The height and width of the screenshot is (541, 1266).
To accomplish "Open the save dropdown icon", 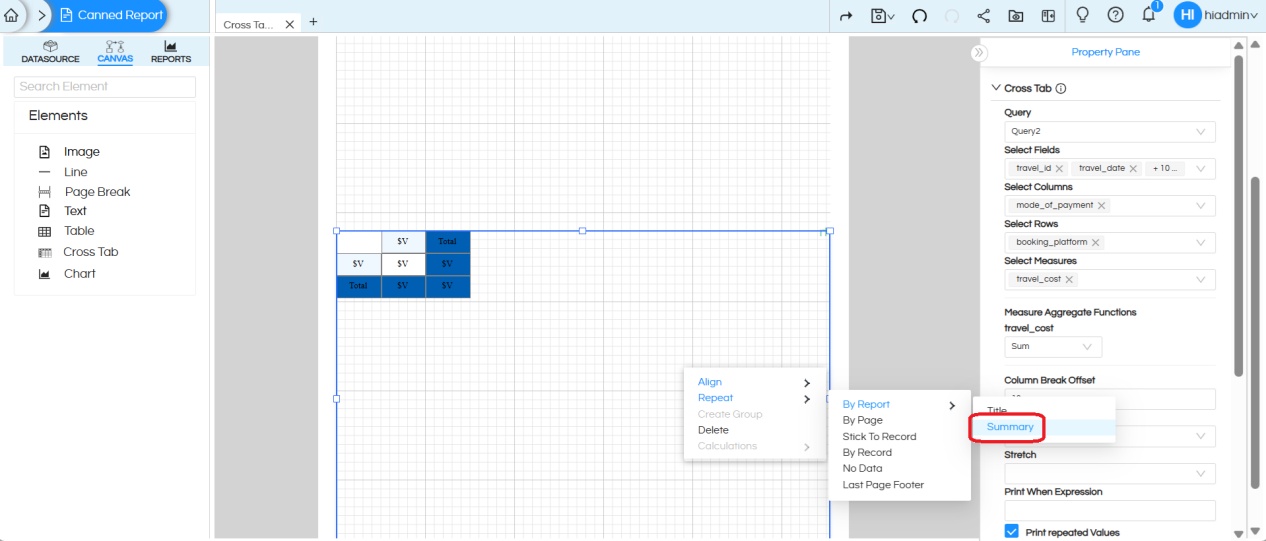I will [x=882, y=16].
